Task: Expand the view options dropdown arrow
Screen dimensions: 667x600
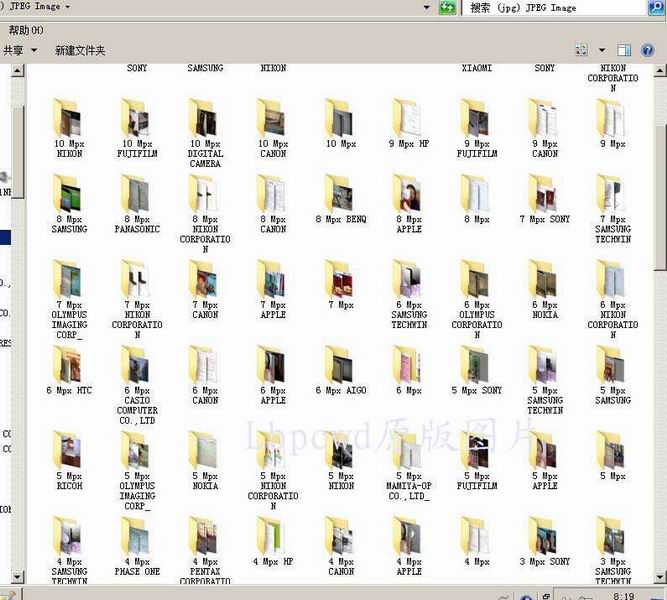Action: [602, 50]
